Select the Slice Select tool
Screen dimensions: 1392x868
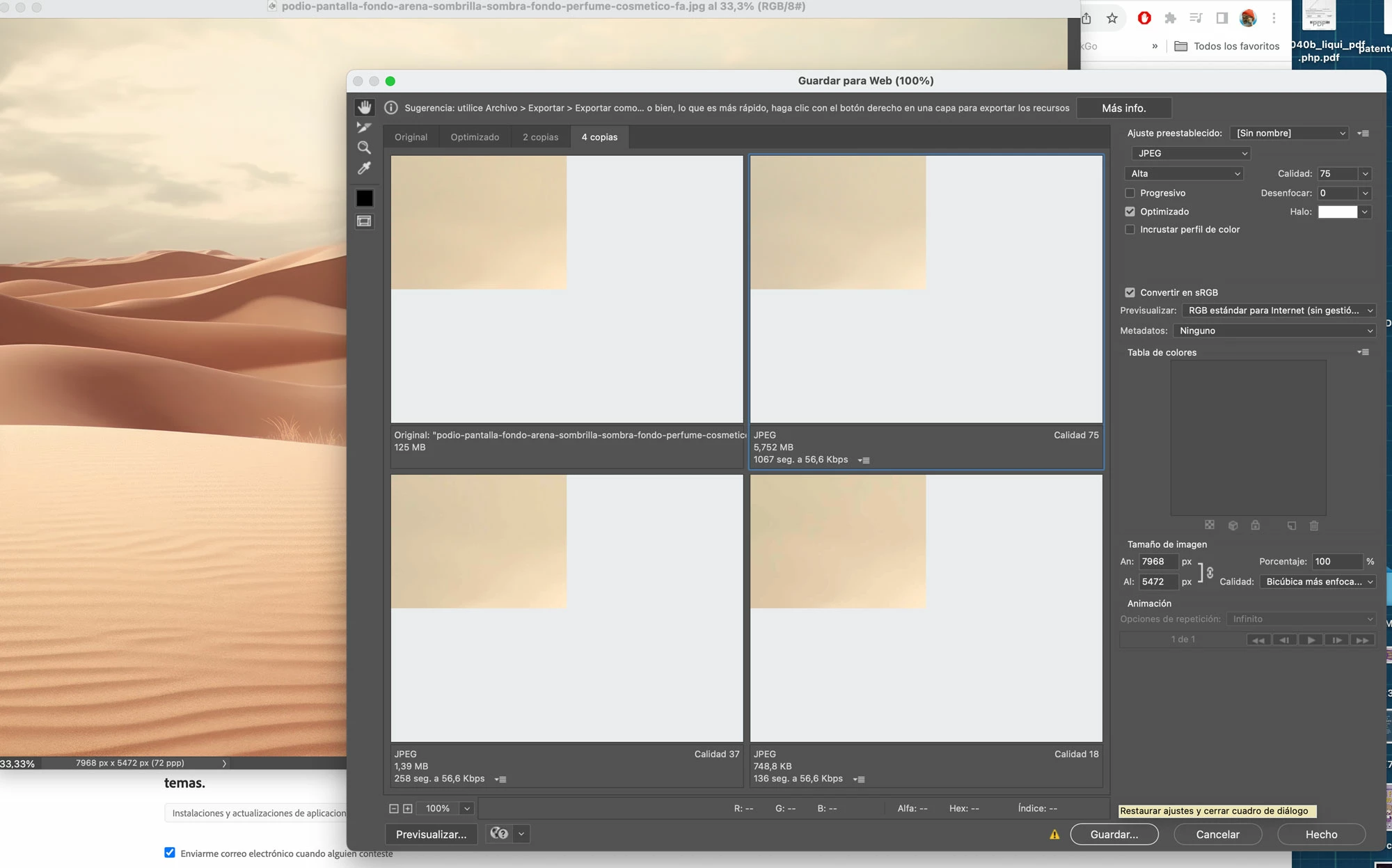(364, 127)
